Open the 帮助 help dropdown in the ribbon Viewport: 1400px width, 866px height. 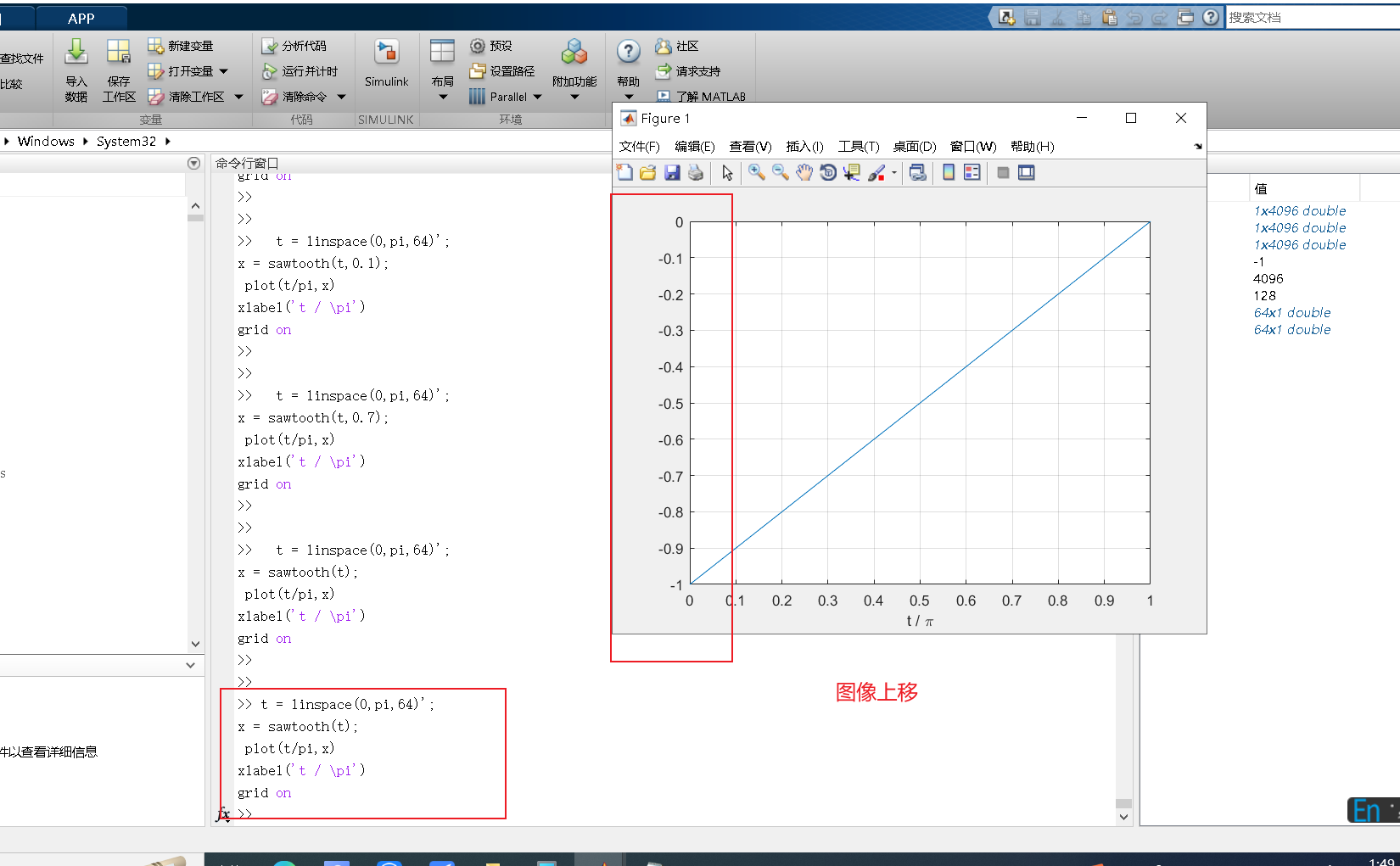(629, 70)
